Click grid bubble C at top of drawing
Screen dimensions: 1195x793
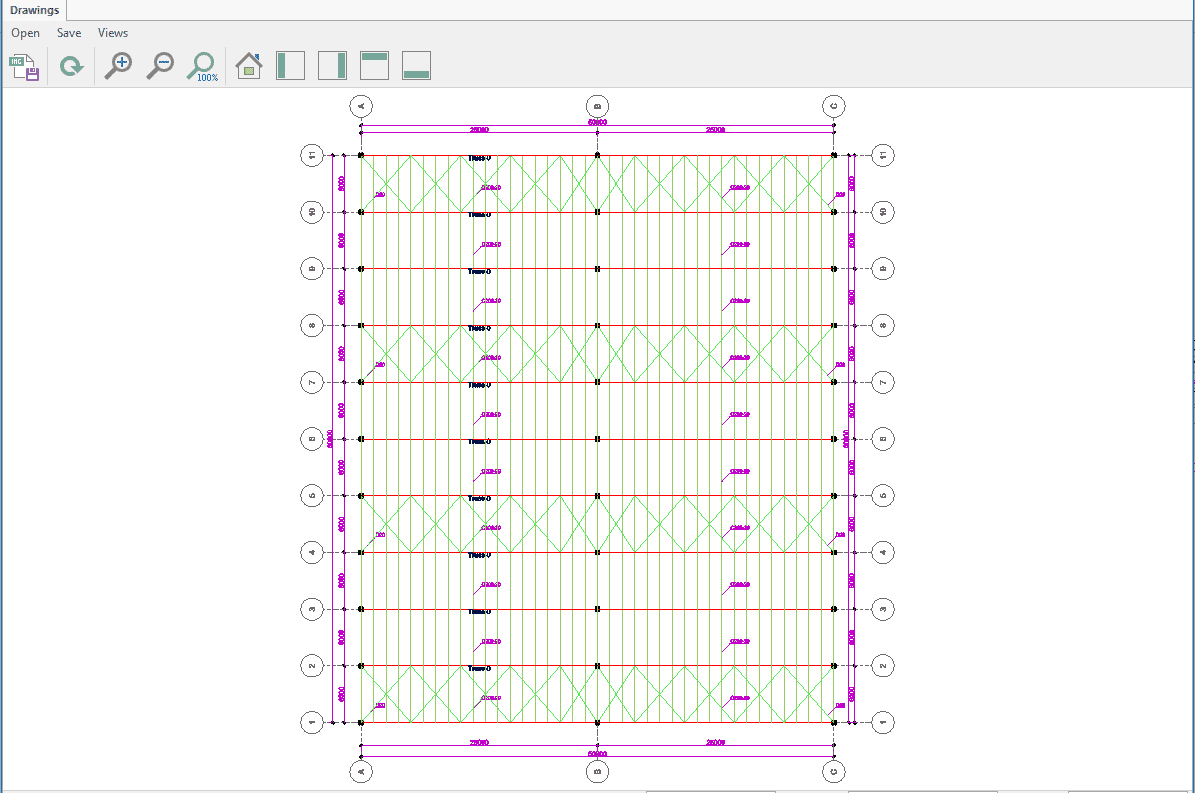click(x=834, y=106)
